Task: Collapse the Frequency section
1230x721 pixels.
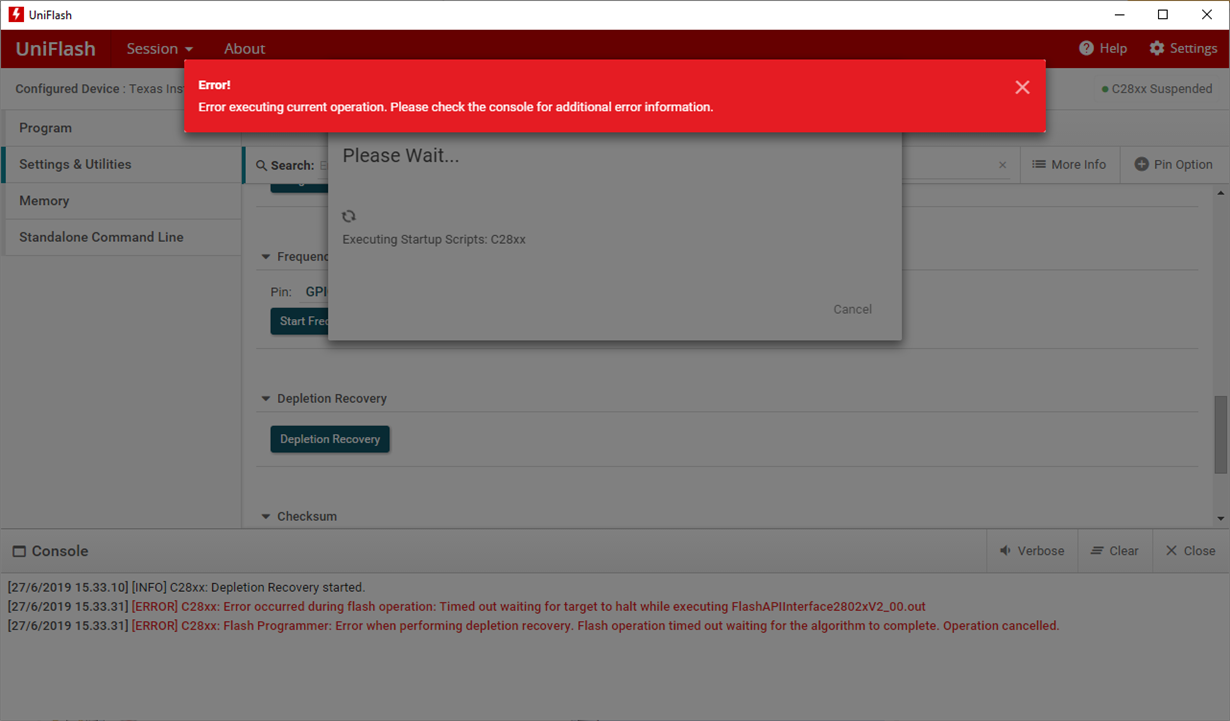Action: 266,257
